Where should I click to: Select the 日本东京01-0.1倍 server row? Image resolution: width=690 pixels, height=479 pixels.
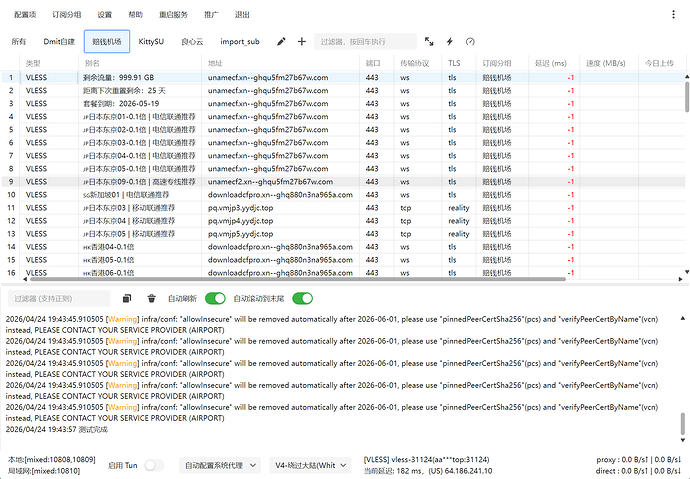coord(342,117)
